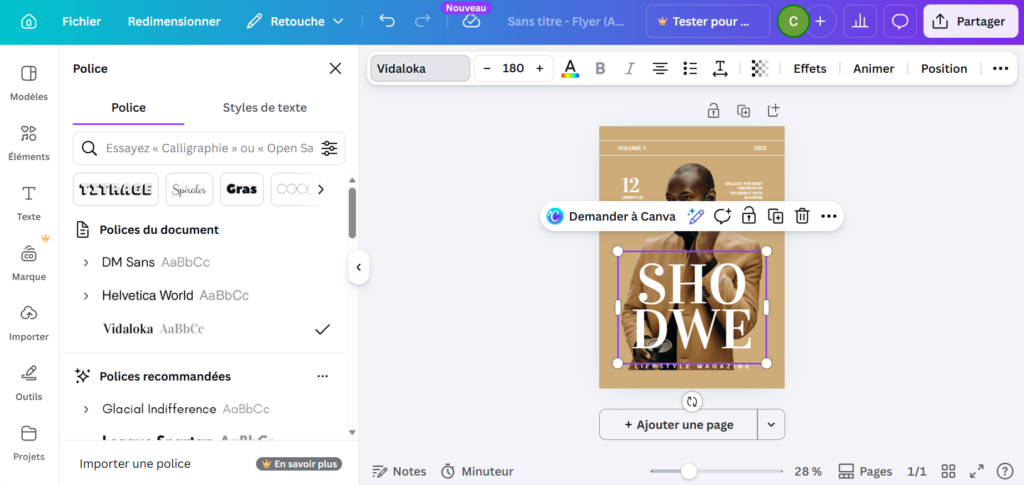Open Notes panel
Viewport: 1024px width, 485px height.
tap(399, 471)
